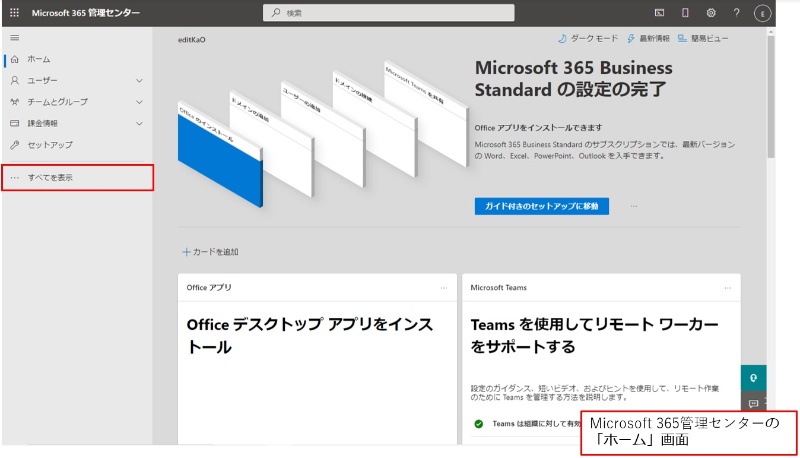The image size is (800, 458).
Task: Click the mobile app icon in header
Action: click(x=685, y=13)
